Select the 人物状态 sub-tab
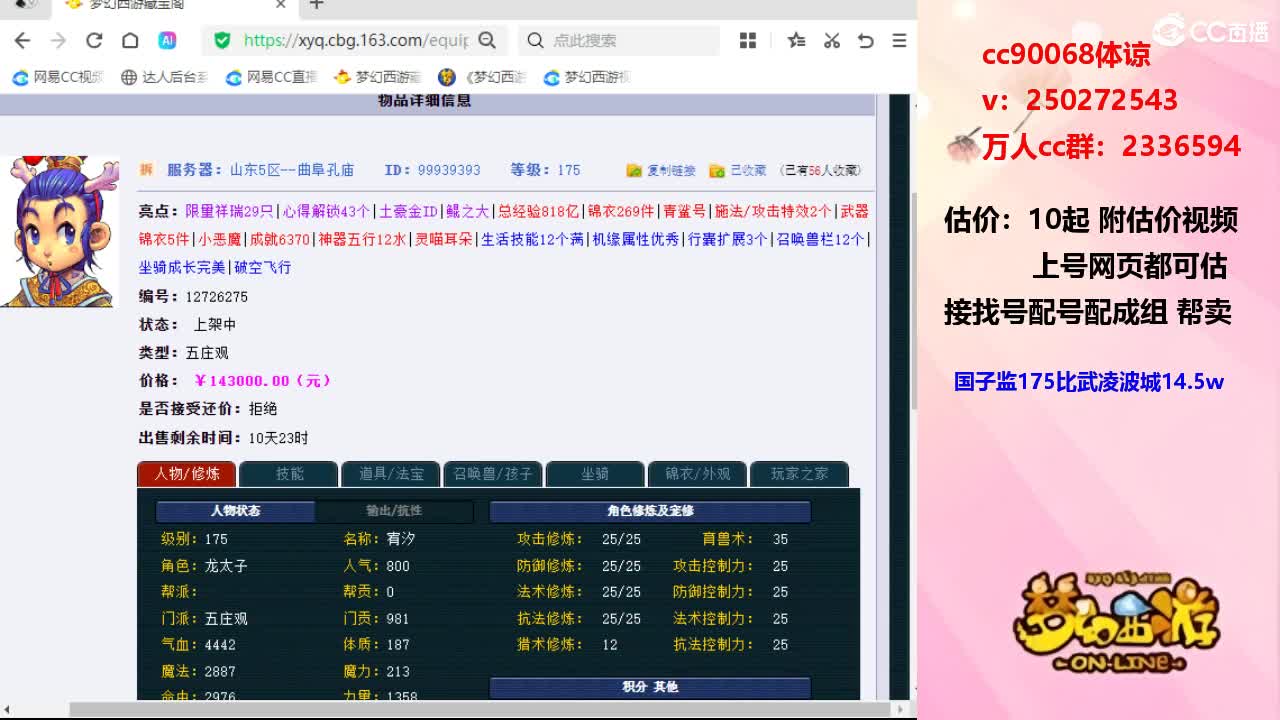The width and height of the screenshot is (1280, 720). (x=236, y=511)
